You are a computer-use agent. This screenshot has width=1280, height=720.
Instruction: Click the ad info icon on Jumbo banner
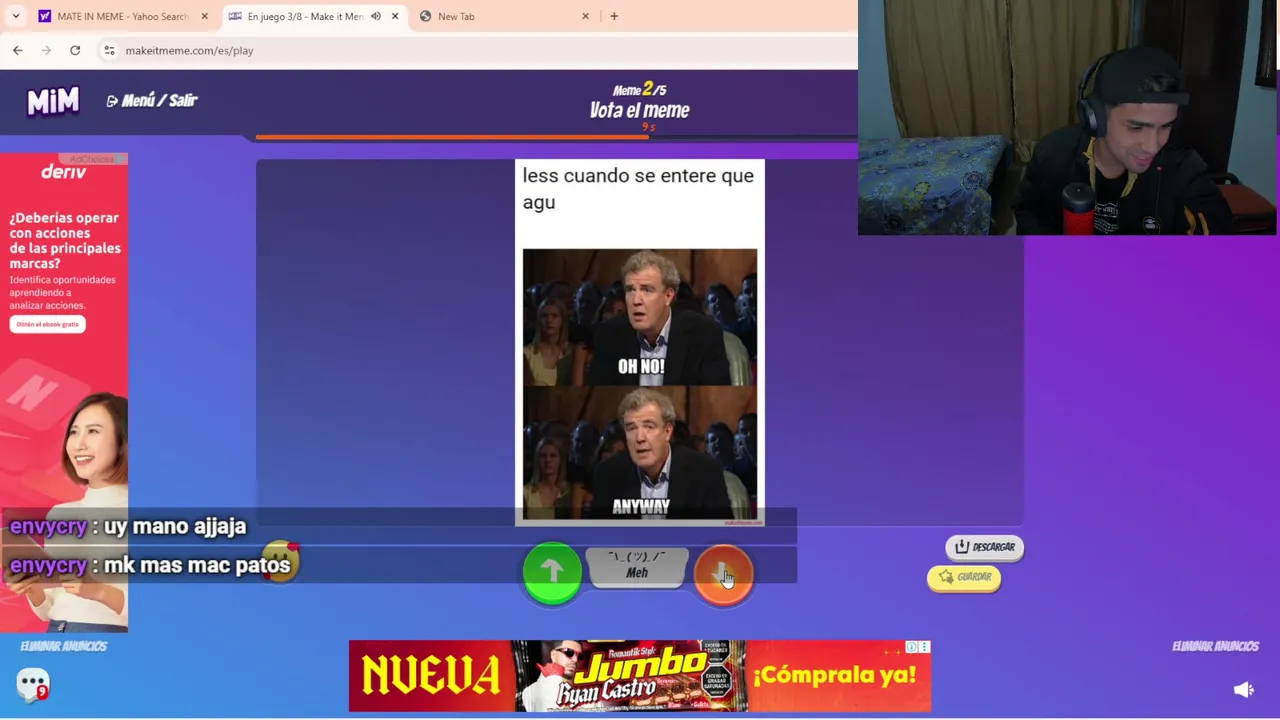tap(912, 647)
